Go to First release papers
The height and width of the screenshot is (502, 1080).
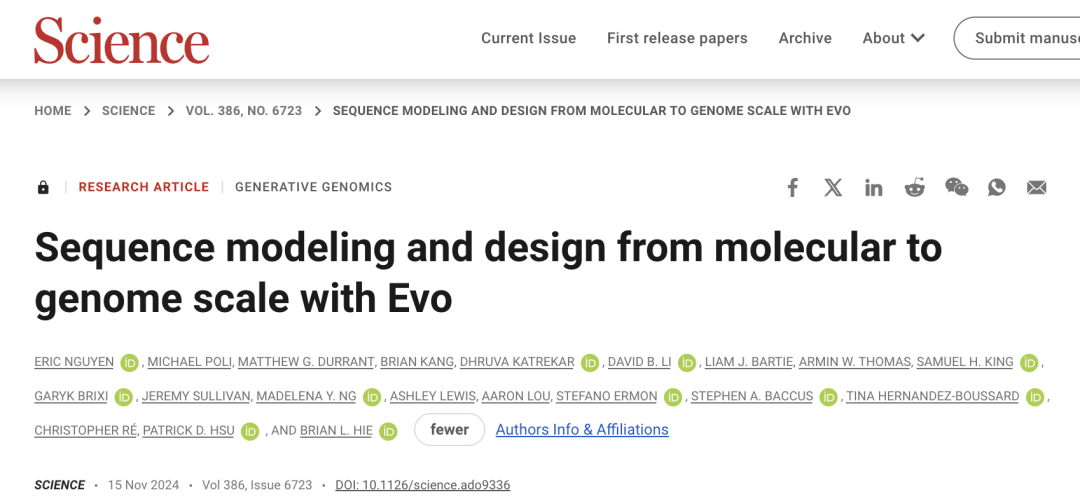point(677,38)
